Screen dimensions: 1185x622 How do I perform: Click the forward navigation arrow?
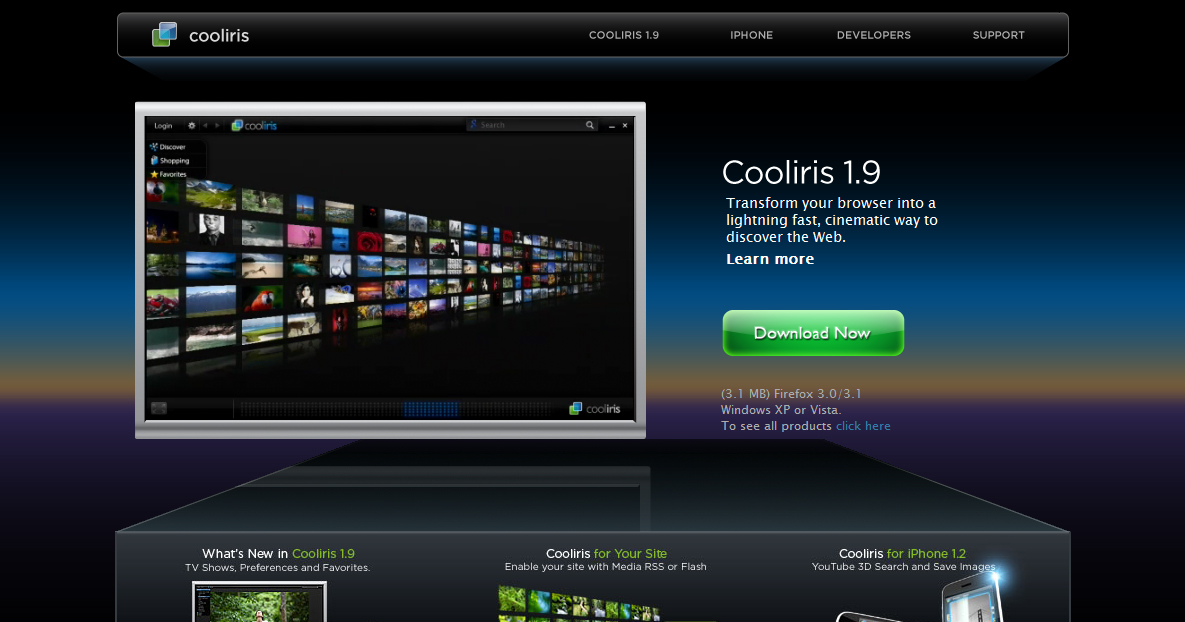tap(218, 125)
